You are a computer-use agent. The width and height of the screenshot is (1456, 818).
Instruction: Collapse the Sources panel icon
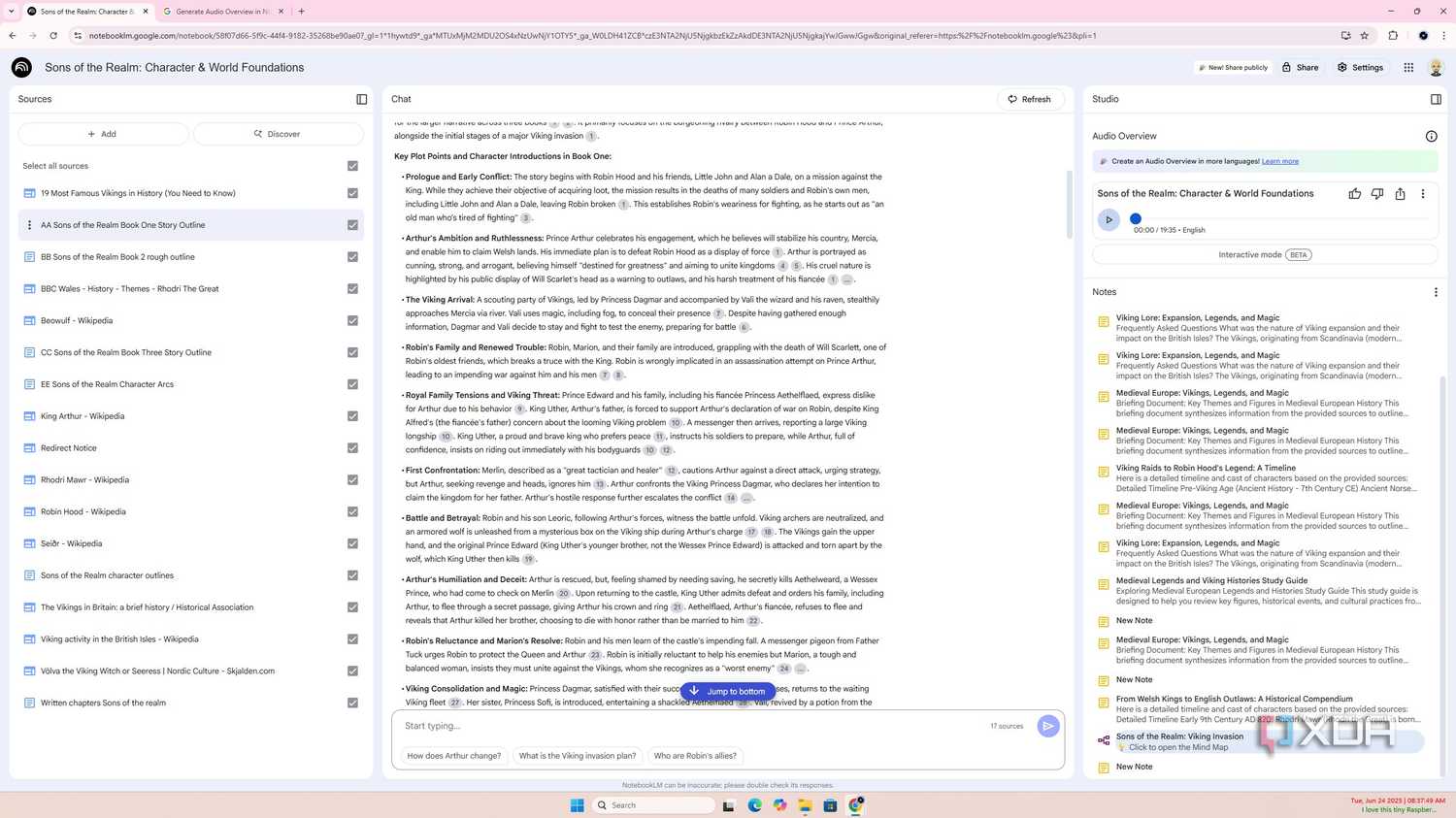[x=362, y=99]
